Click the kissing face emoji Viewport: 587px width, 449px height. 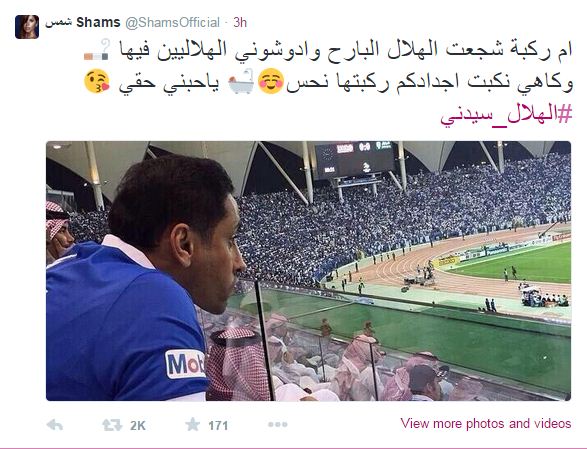[97, 81]
